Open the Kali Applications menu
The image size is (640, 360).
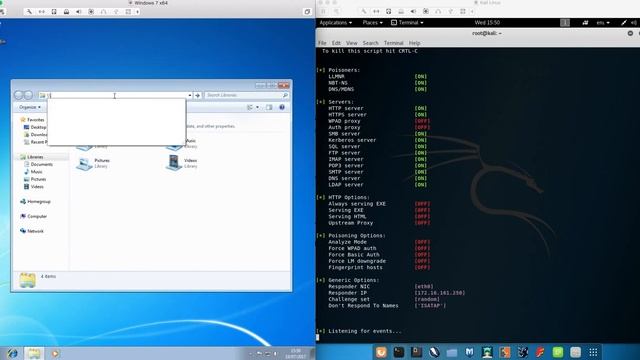(x=336, y=23)
